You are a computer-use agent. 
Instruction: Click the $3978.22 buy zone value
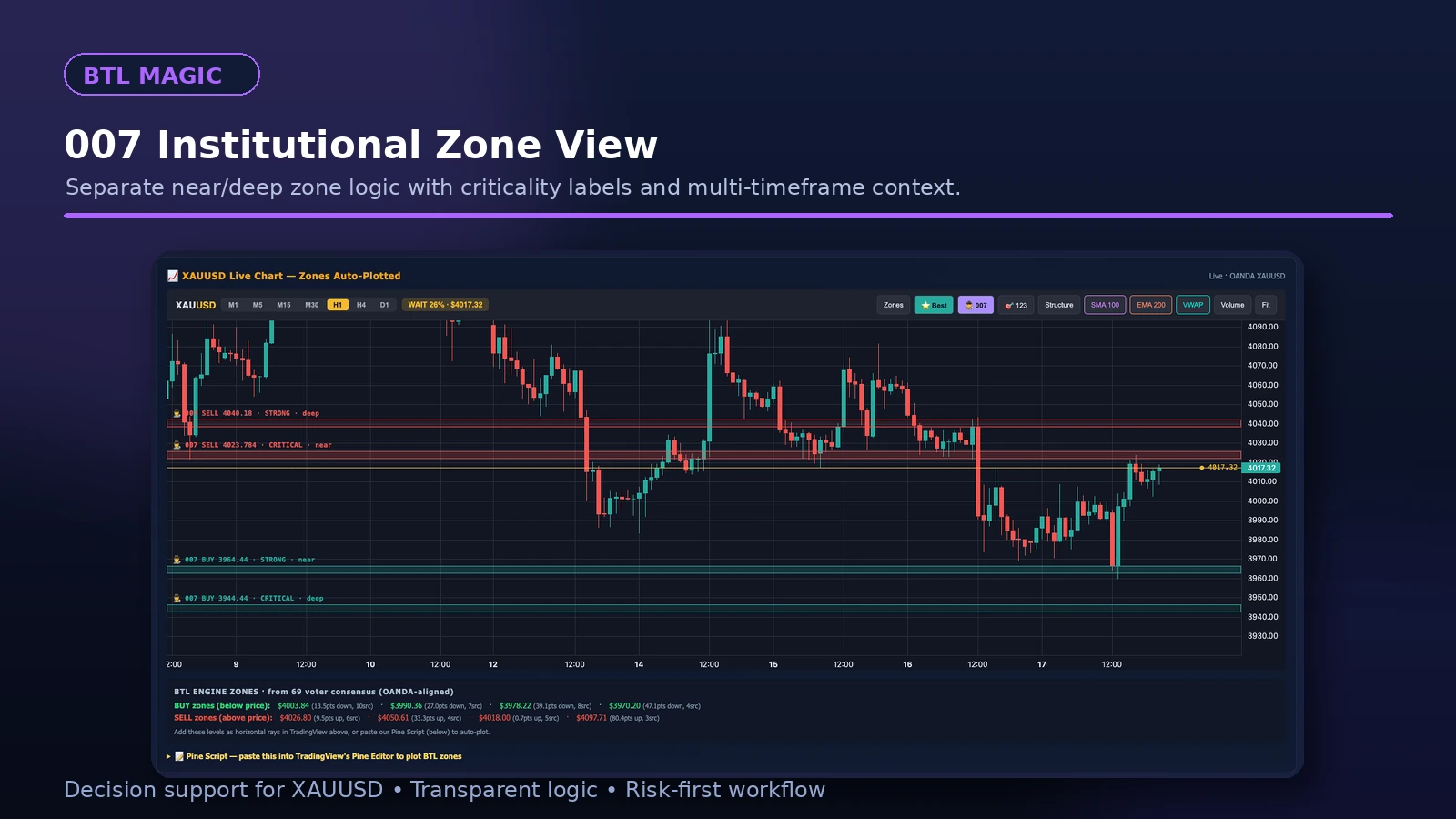515,705
